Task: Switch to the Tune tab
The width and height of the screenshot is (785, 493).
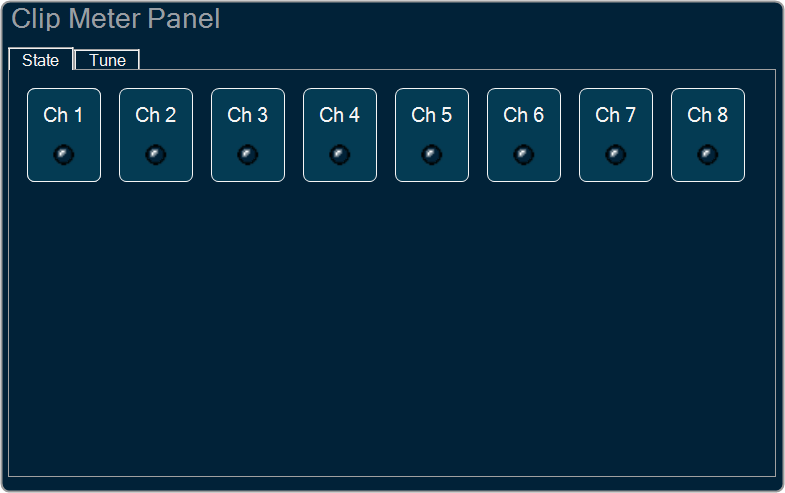Action: pyautogui.click(x=107, y=60)
